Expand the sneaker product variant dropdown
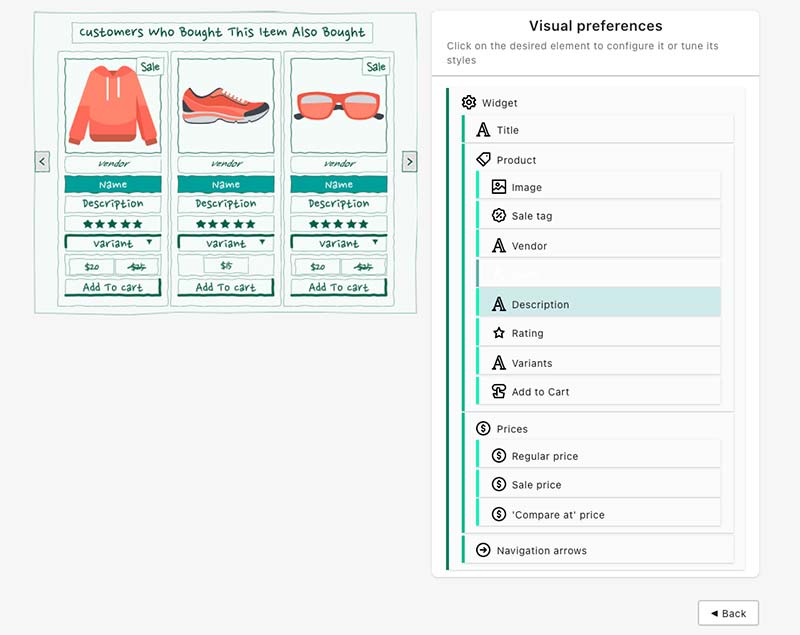 (225, 243)
